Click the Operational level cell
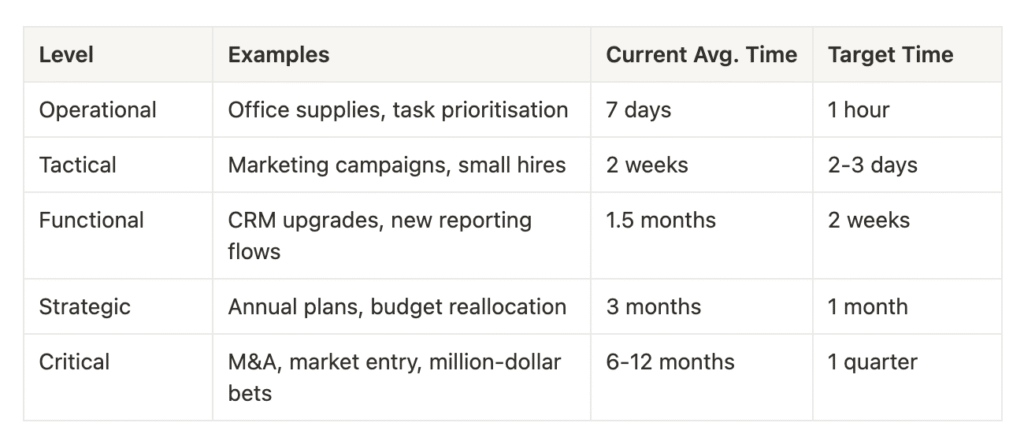This screenshot has height=445, width=1024. click(118, 110)
